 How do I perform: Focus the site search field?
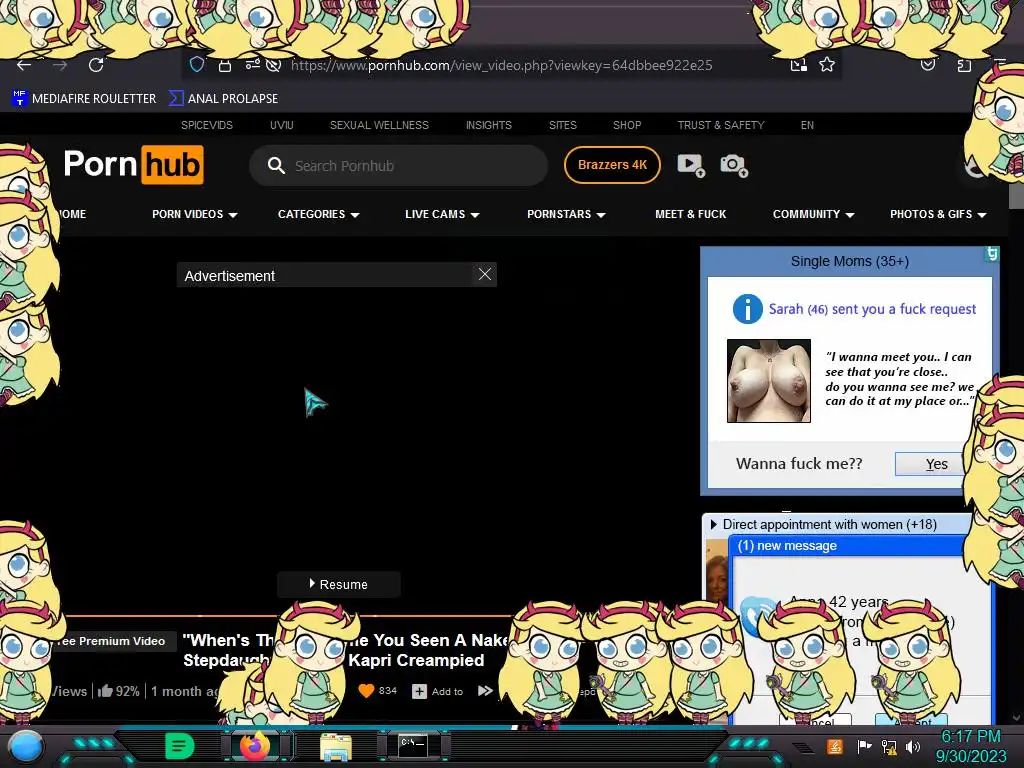point(398,166)
